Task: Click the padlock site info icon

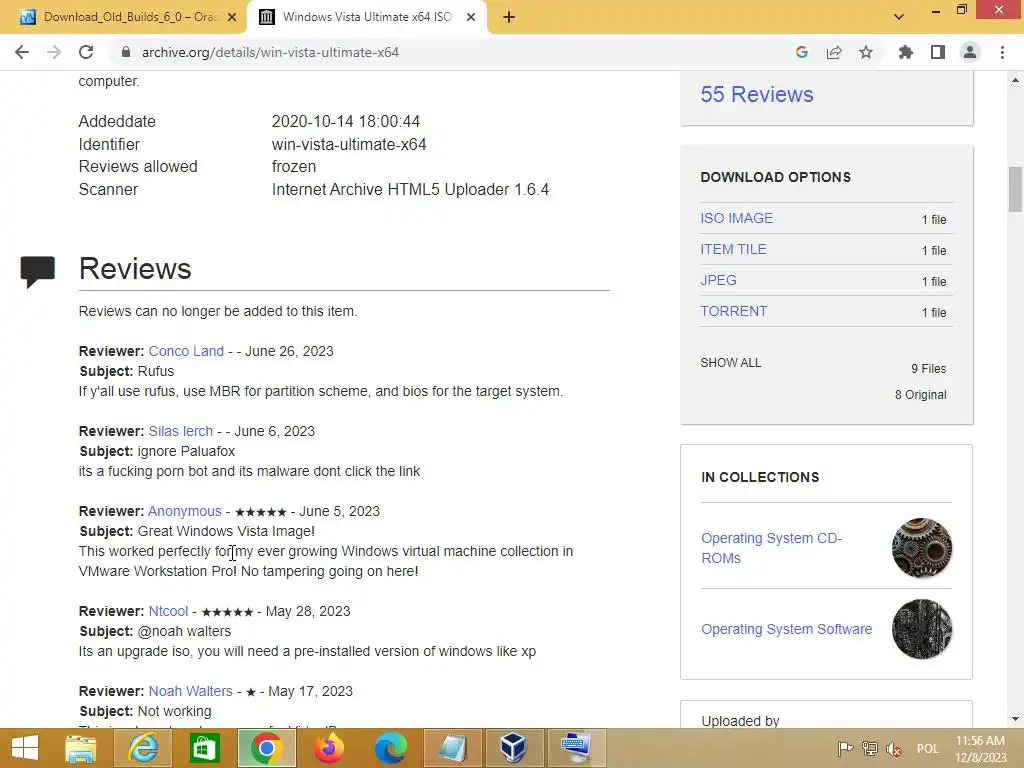Action: tap(126, 52)
